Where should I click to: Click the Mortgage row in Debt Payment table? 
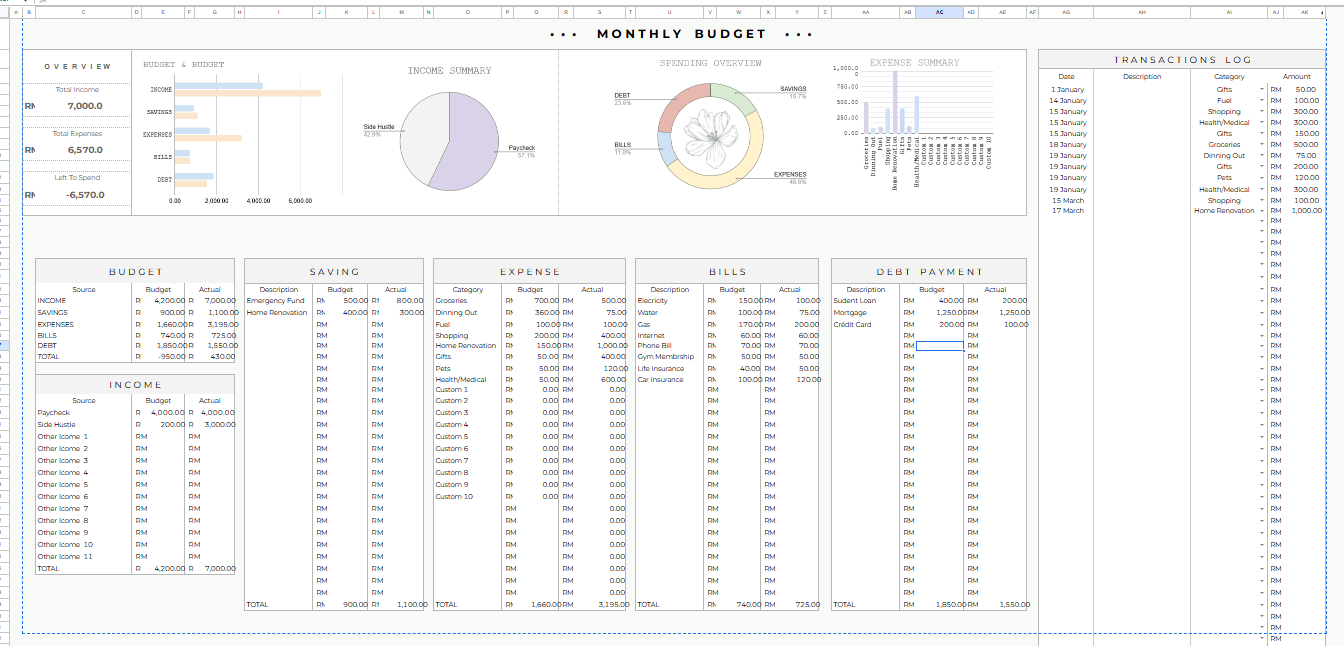pos(850,313)
